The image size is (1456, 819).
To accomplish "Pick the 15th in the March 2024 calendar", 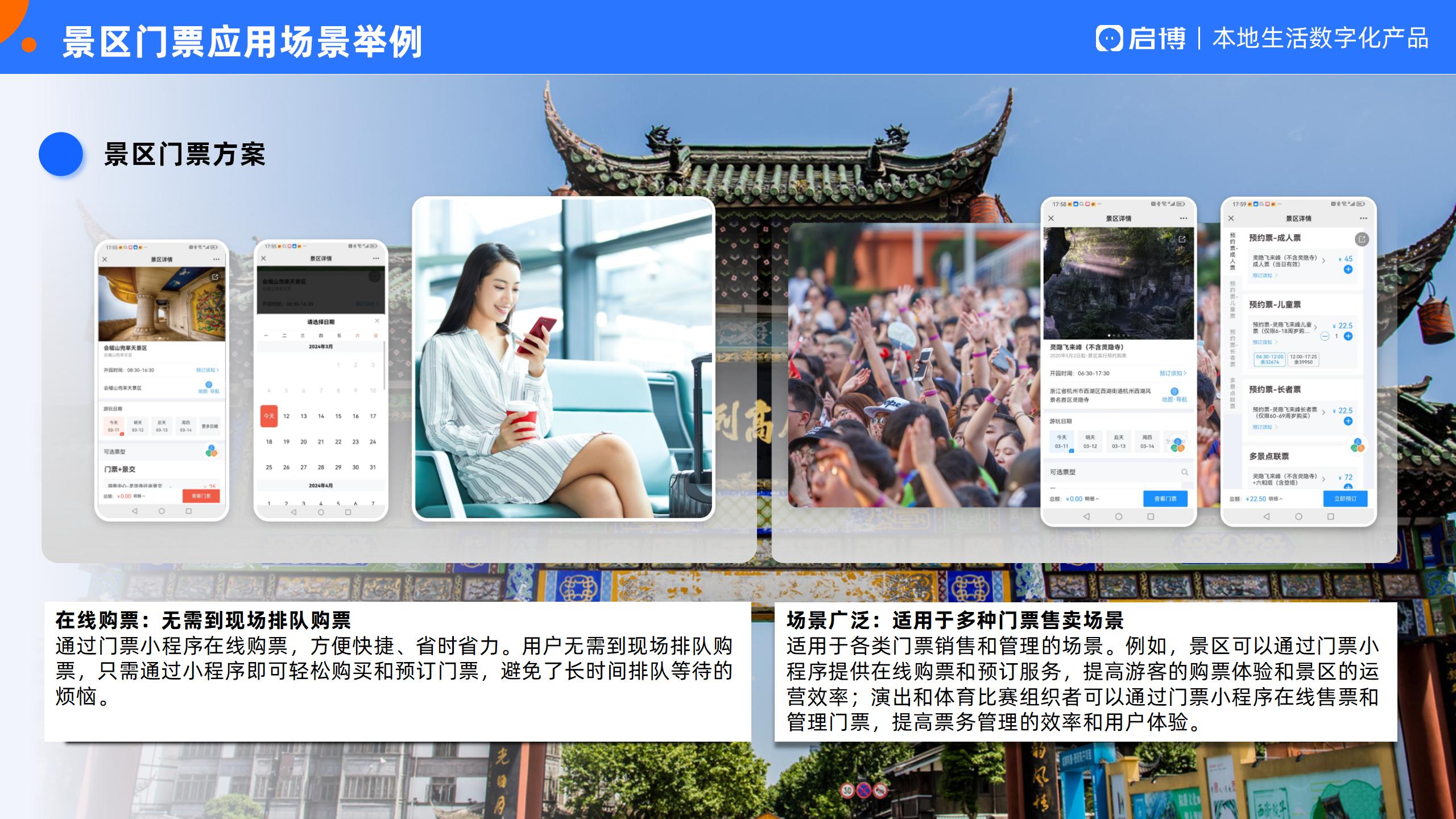I will point(338,416).
